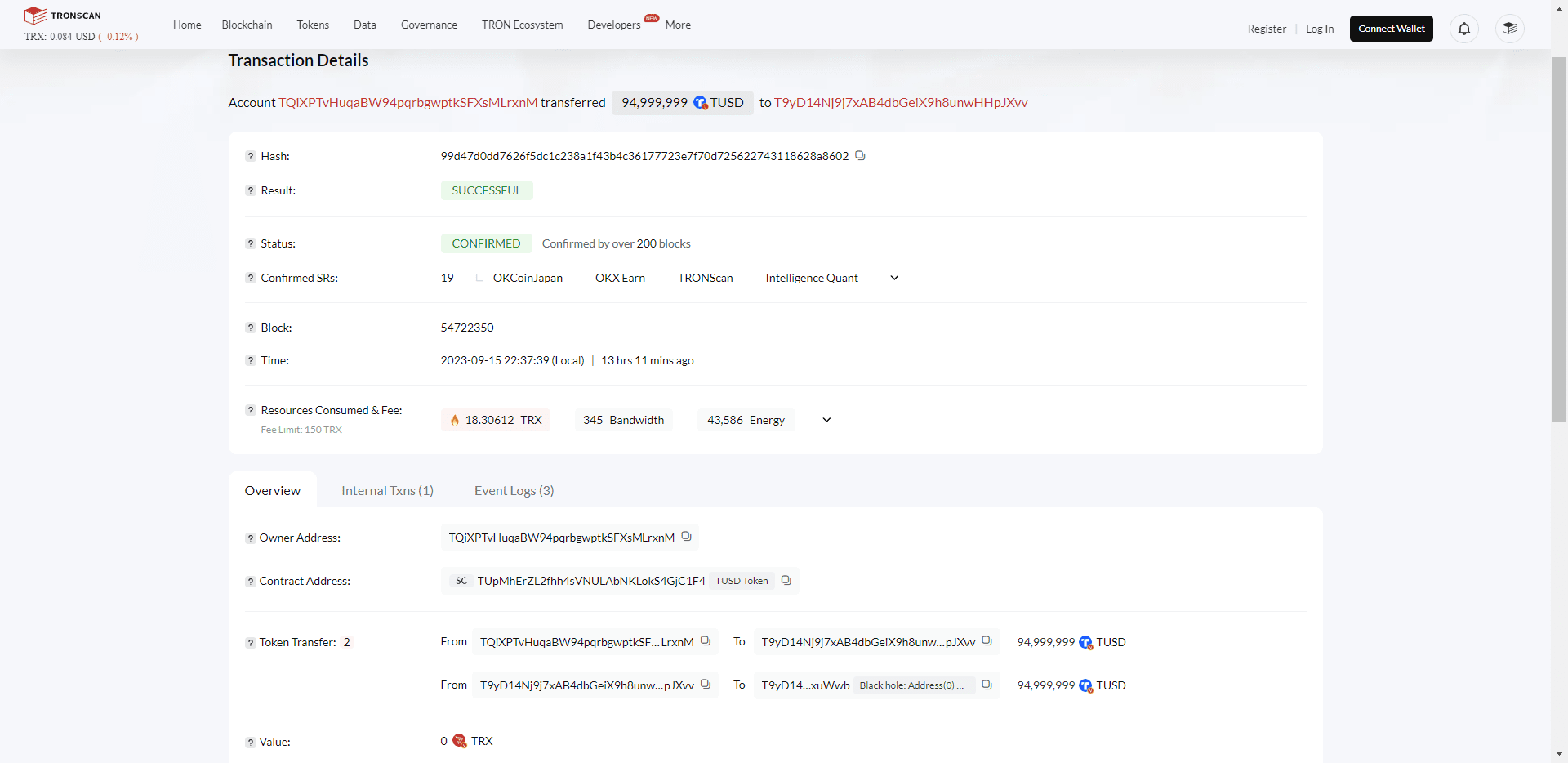Open the Developers menu
Viewport: 1568px width, 763px height.
(x=614, y=25)
